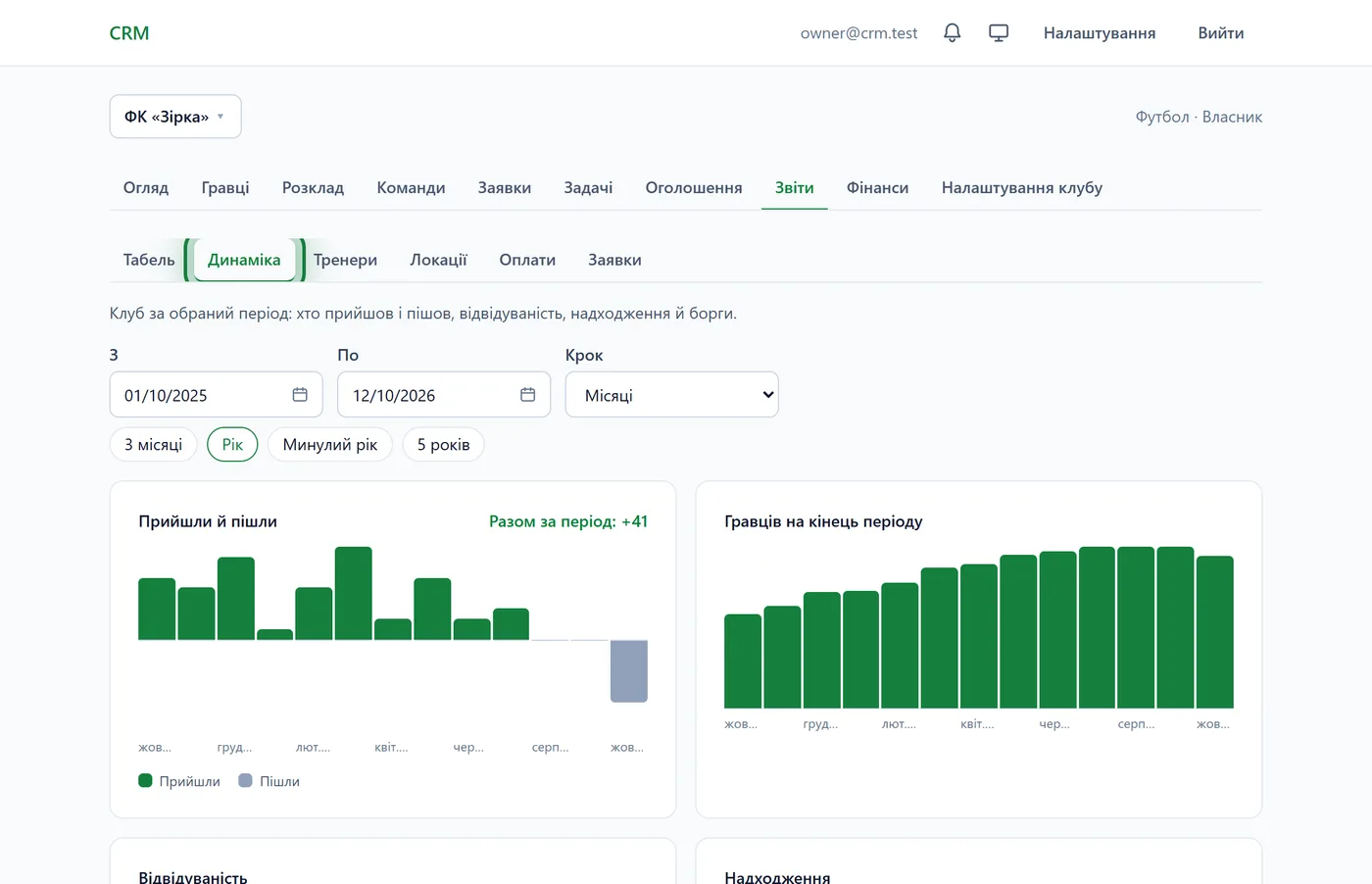Open the Налаштування клубу tab

(x=1022, y=187)
